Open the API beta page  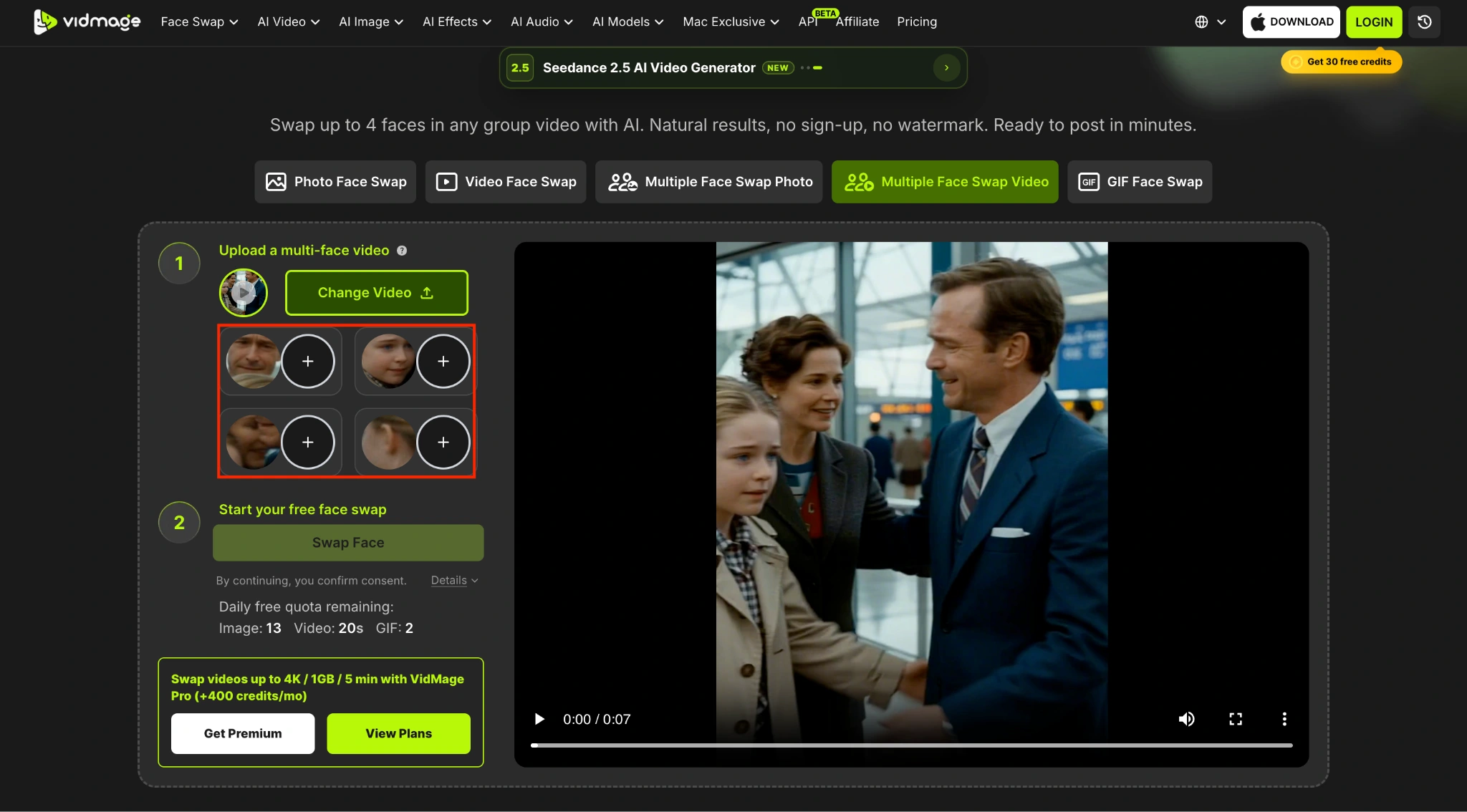[x=808, y=21]
